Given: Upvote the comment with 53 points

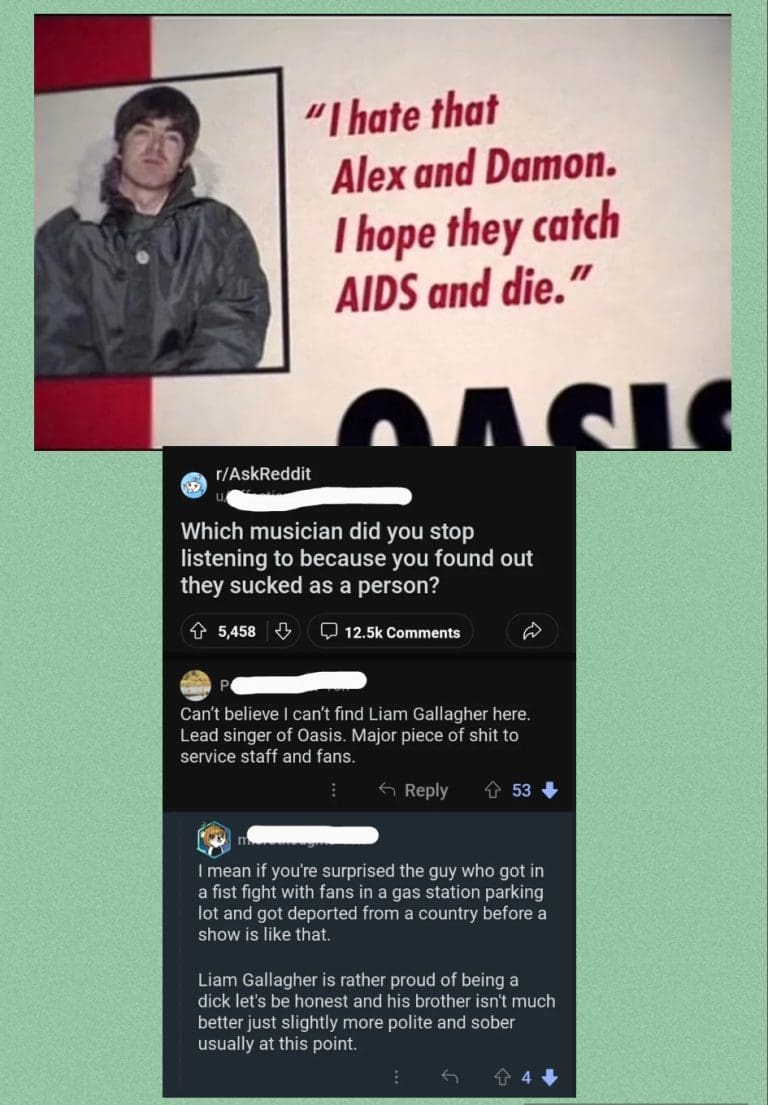Looking at the screenshot, I should [493, 791].
